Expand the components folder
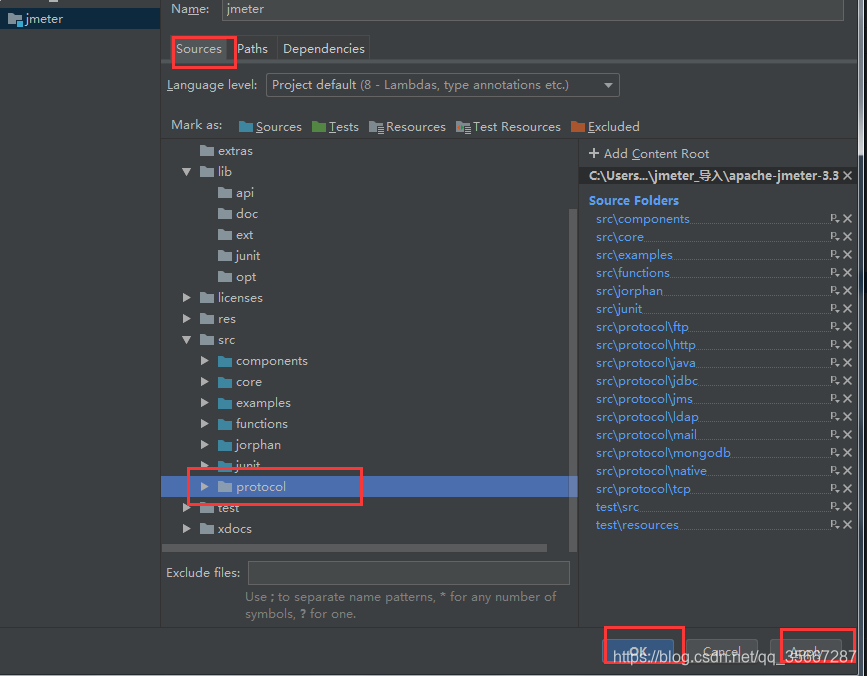 [x=205, y=361]
